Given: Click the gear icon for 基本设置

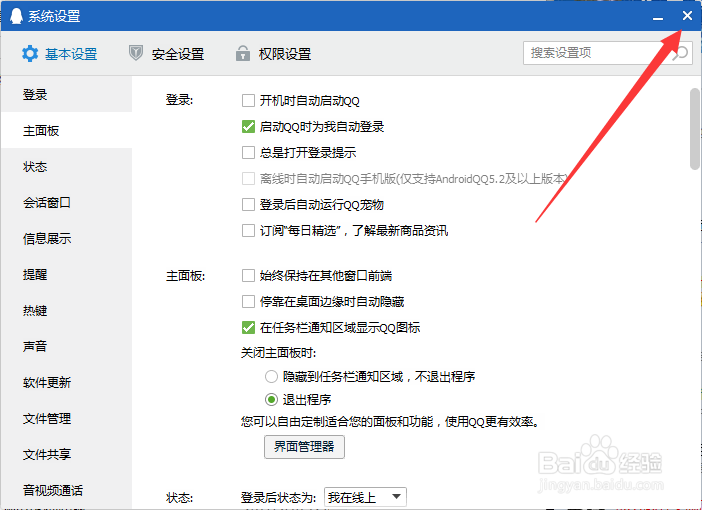Looking at the screenshot, I should [30, 54].
